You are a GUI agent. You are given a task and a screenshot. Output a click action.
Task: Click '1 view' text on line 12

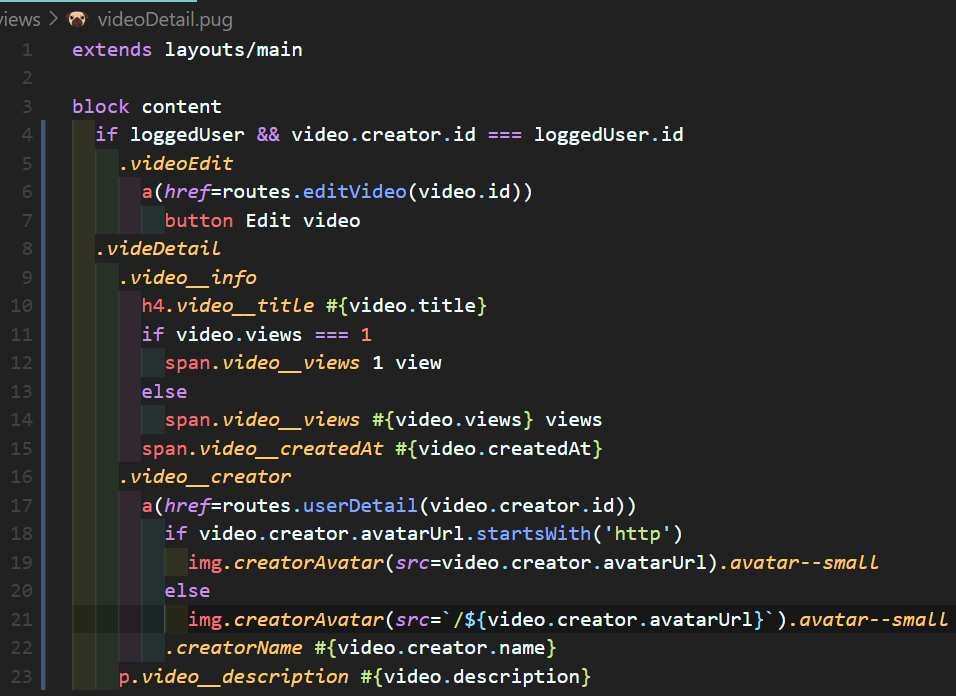[x=407, y=363]
